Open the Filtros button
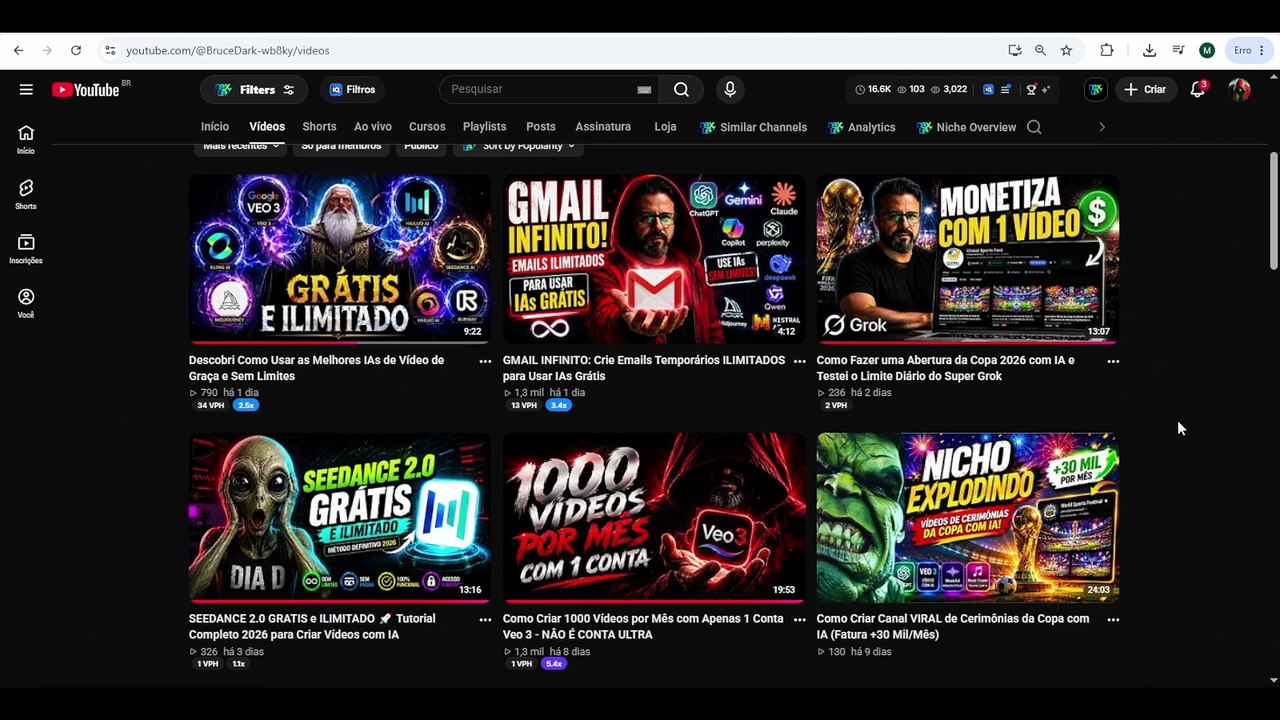 [x=352, y=89]
